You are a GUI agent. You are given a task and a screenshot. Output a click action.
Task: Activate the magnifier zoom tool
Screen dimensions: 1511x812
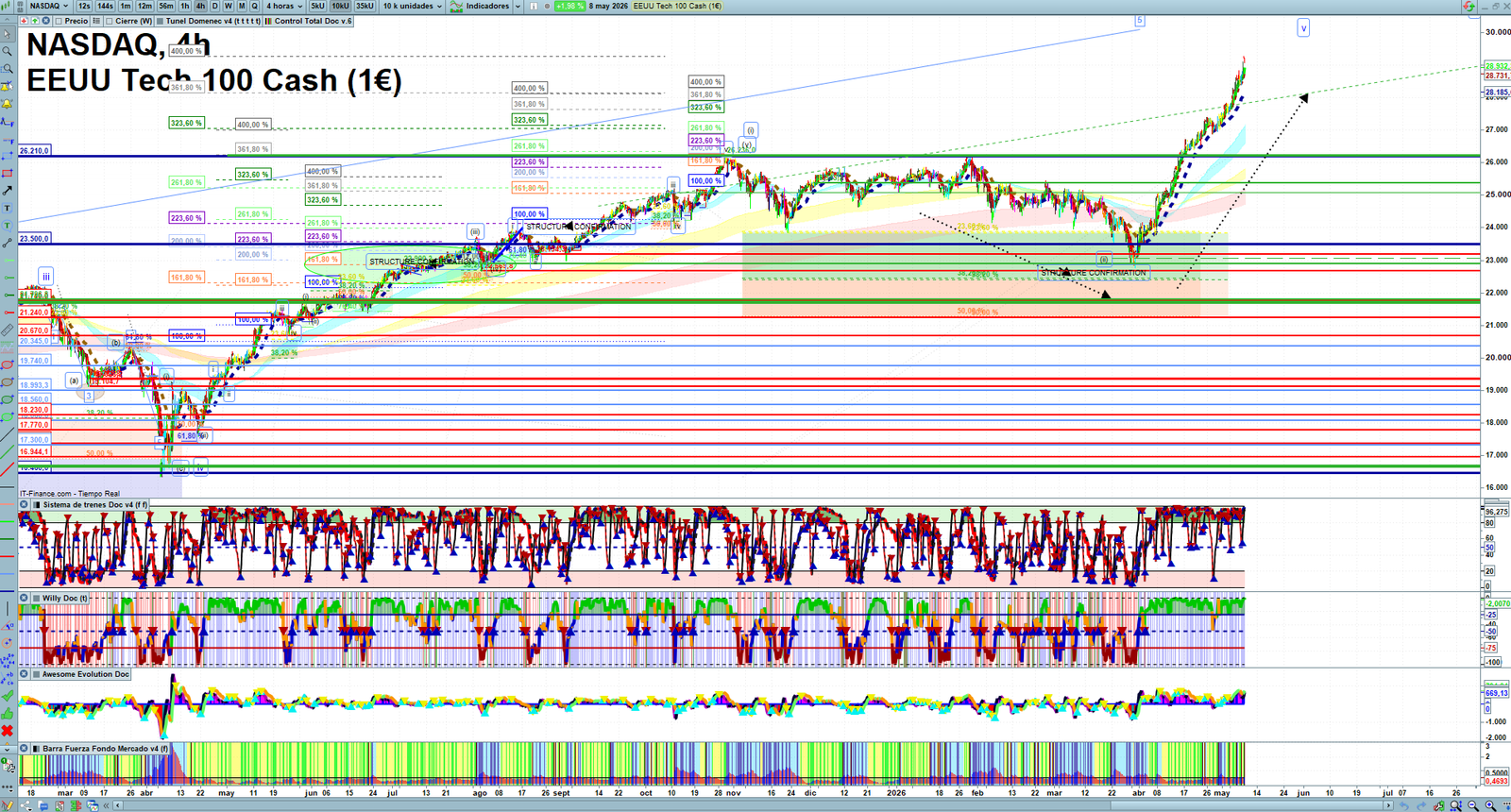coord(8,51)
